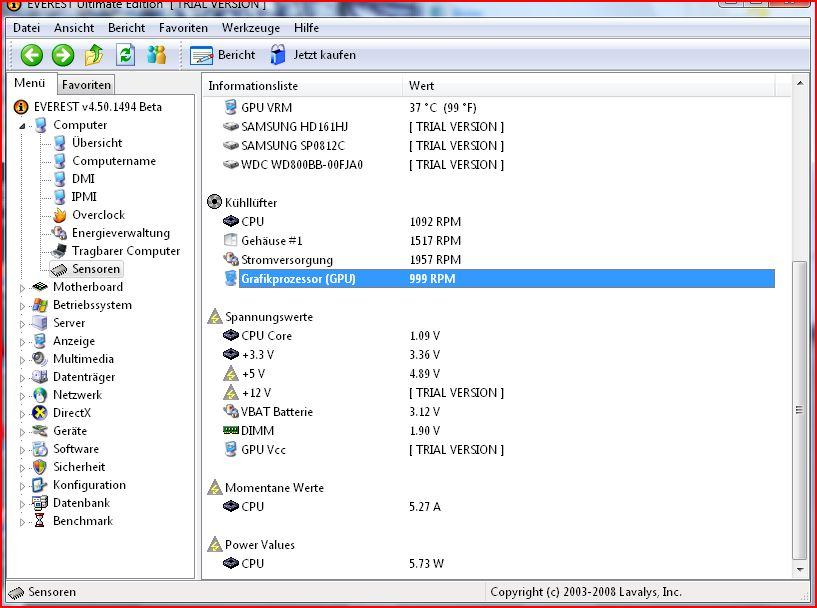The height and width of the screenshot is (608, 817).
Task: Select the WDC WD800BB-00FJA0 row
Action: point(499,165)
